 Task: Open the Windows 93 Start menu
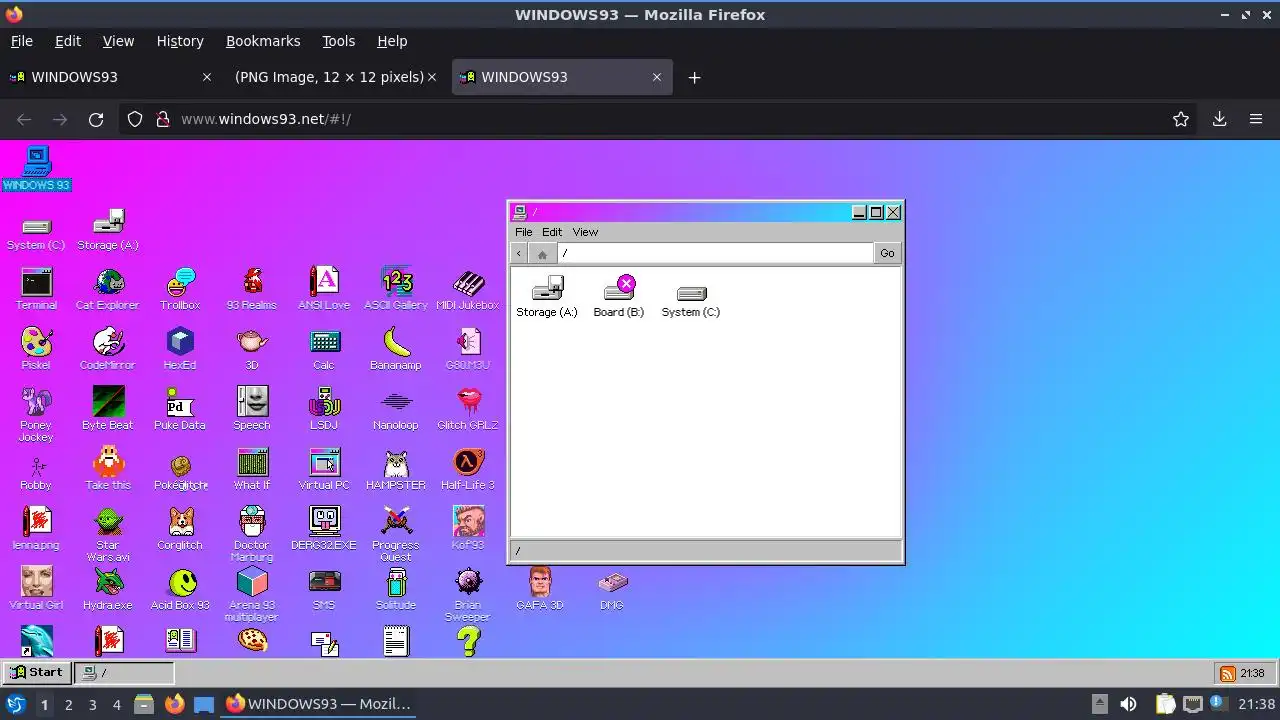36,672
